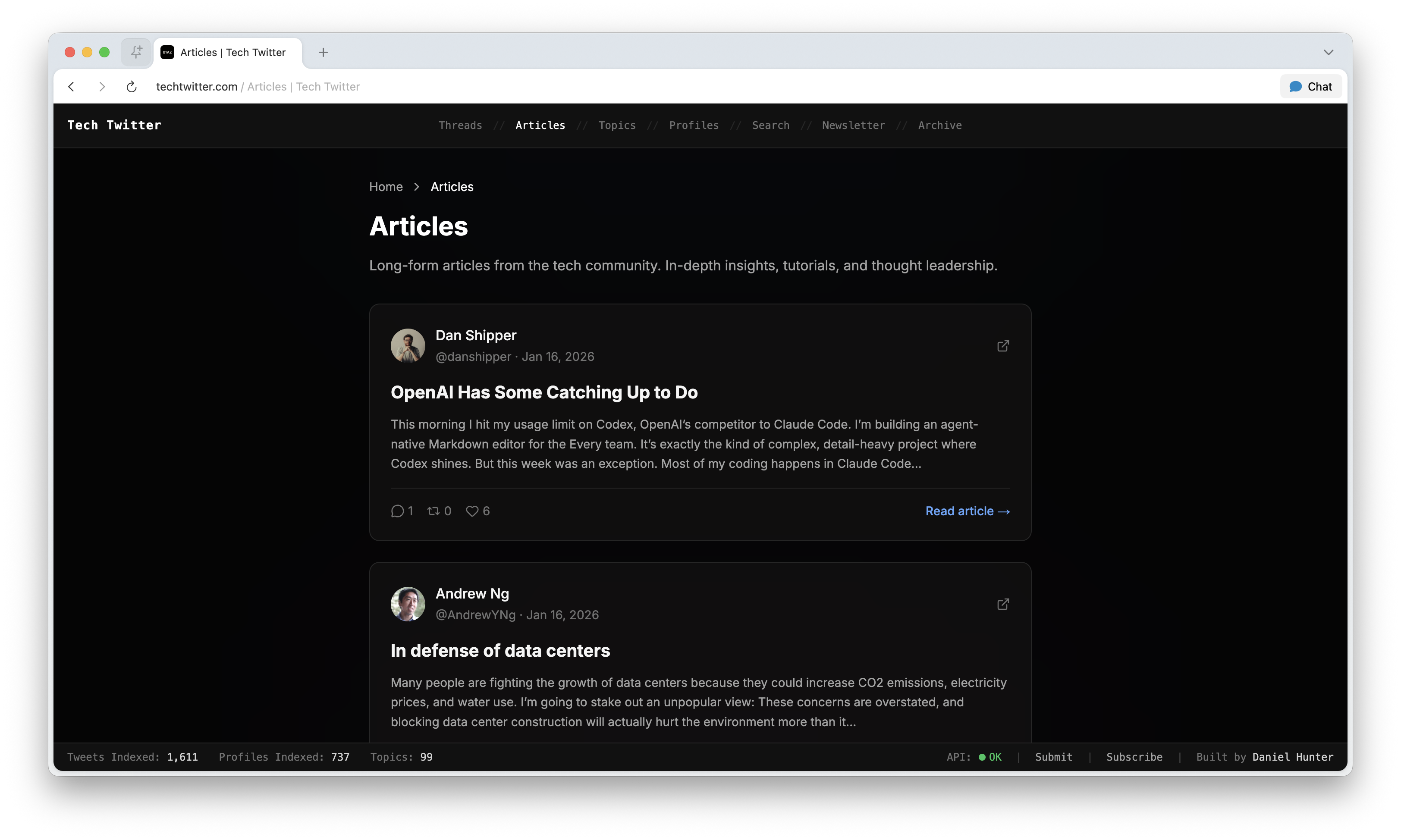The width and height of the screenshot is (1401, 840).
Task: Click the retweet icon on OpenAI article
Action: click(433, 511)
